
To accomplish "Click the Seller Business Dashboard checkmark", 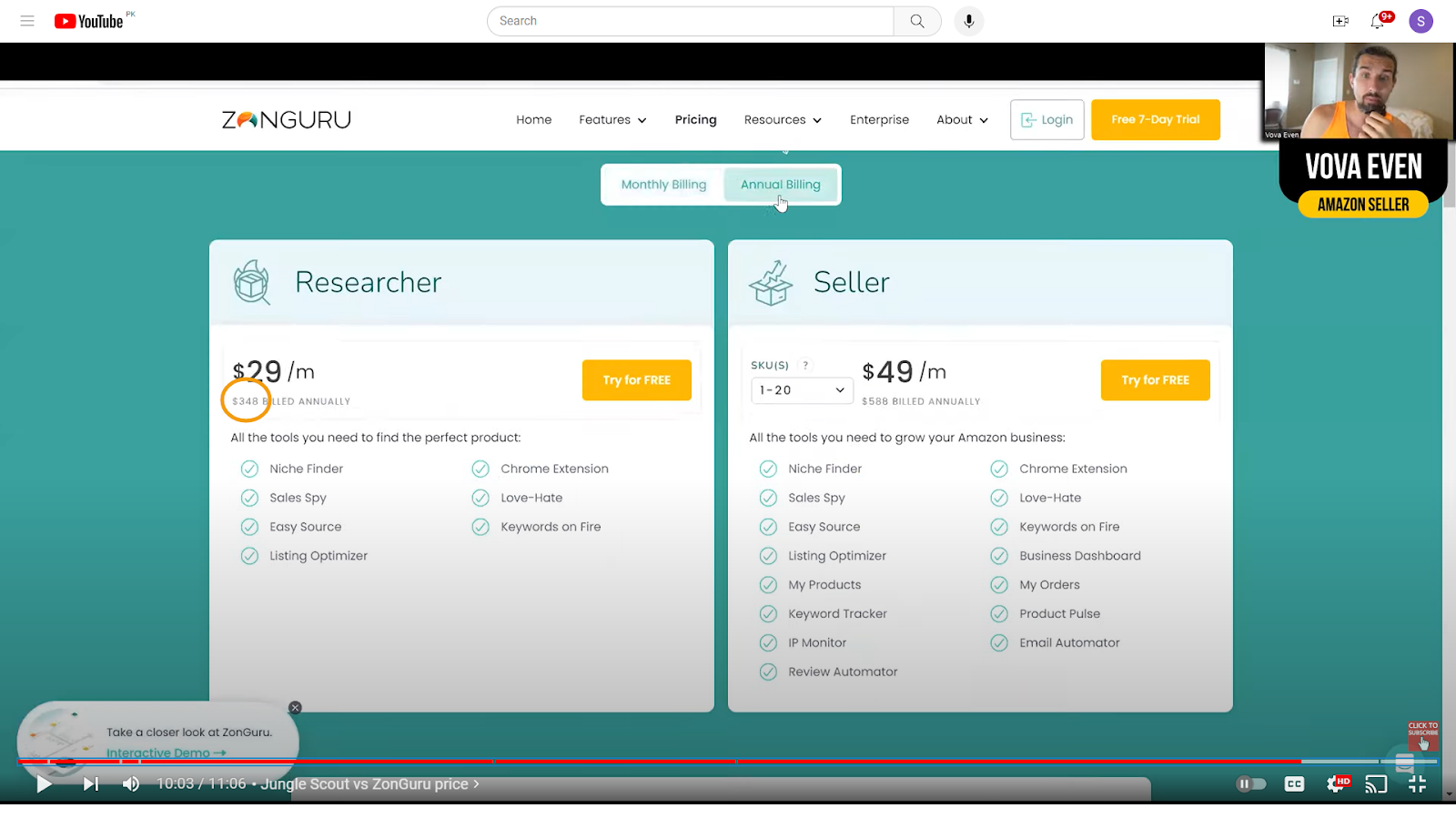I will pyautogui.click(x=999, y=556).
